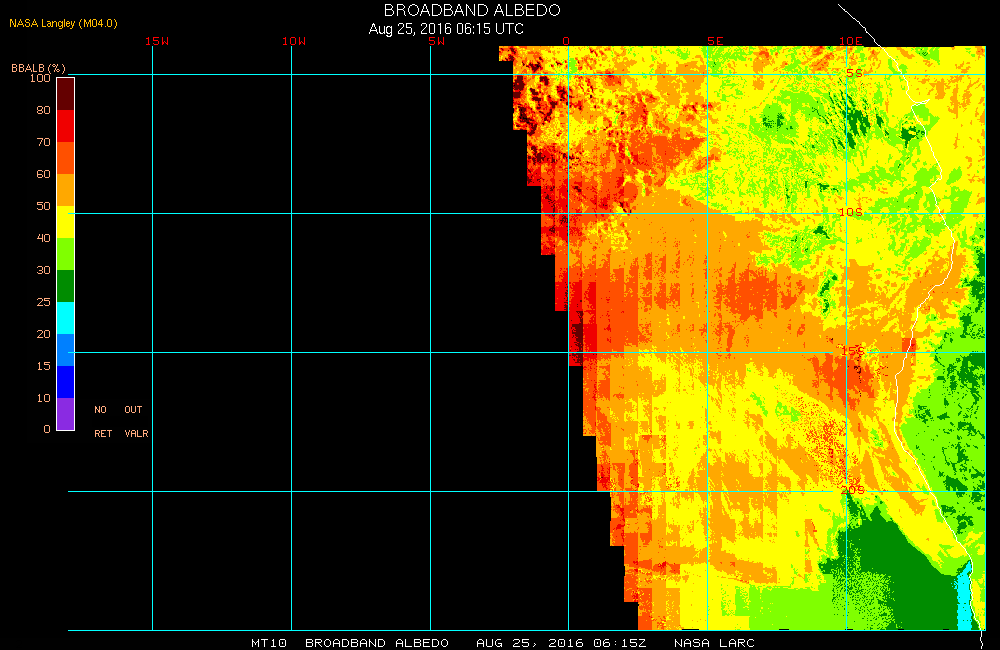Click the 15W longitude label
The width and height of the screenshot is (1000, 650).
(156, 41)
